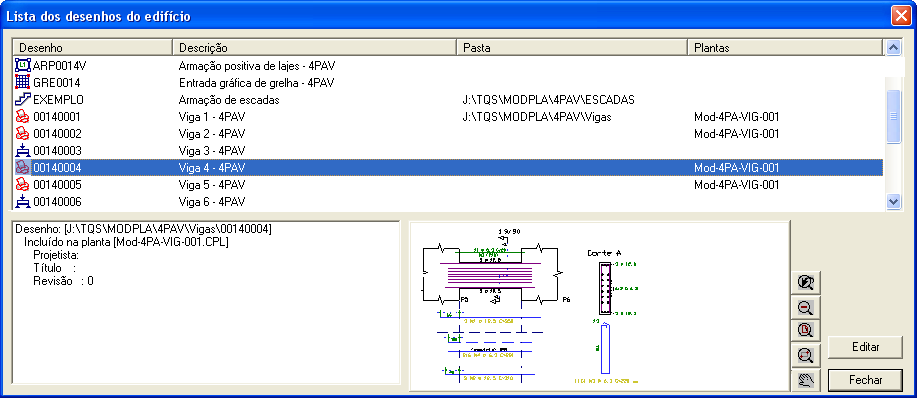Click the Pasta column header

point(572,47)
